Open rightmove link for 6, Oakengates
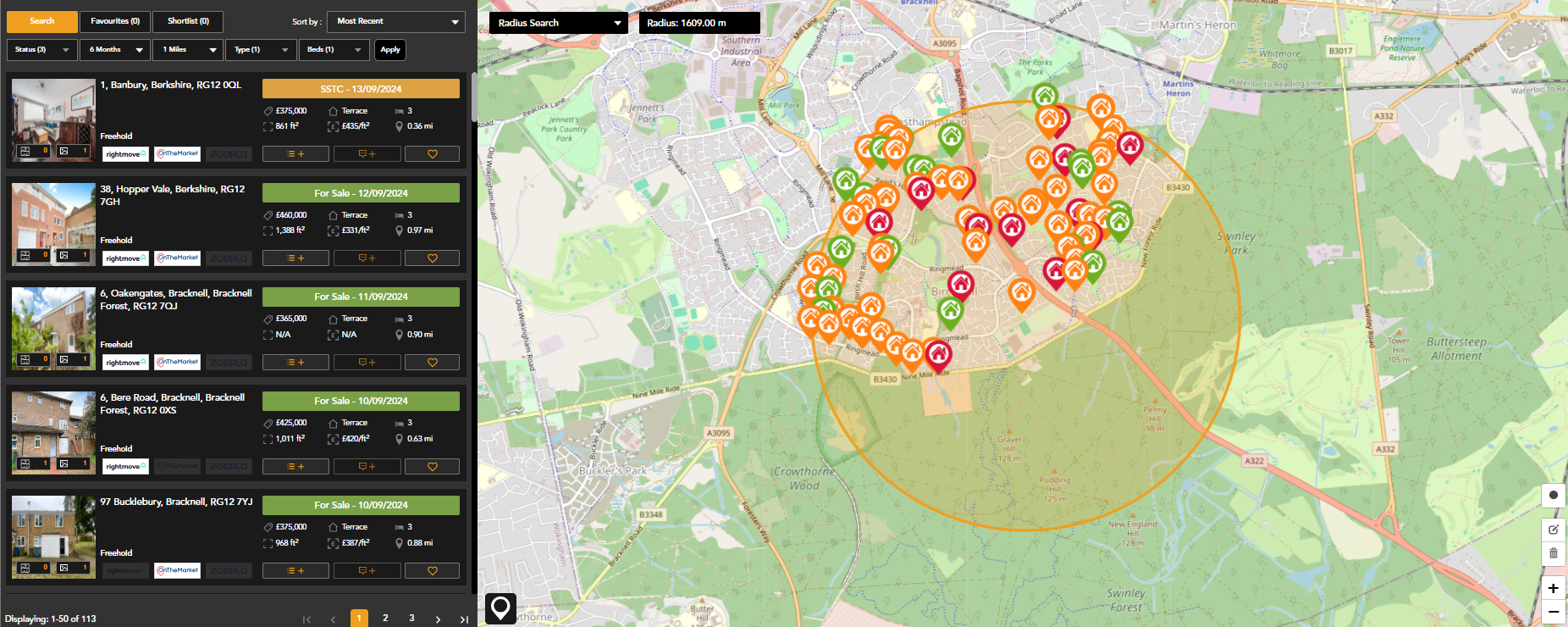Screen dimensions: 1568x627 125,363
